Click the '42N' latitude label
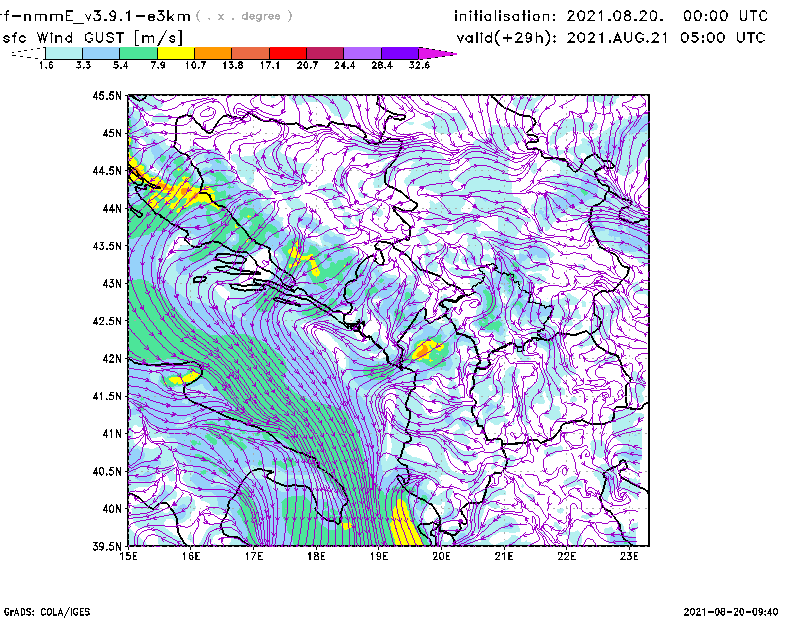The image size is (800, 618). point(112,358)
